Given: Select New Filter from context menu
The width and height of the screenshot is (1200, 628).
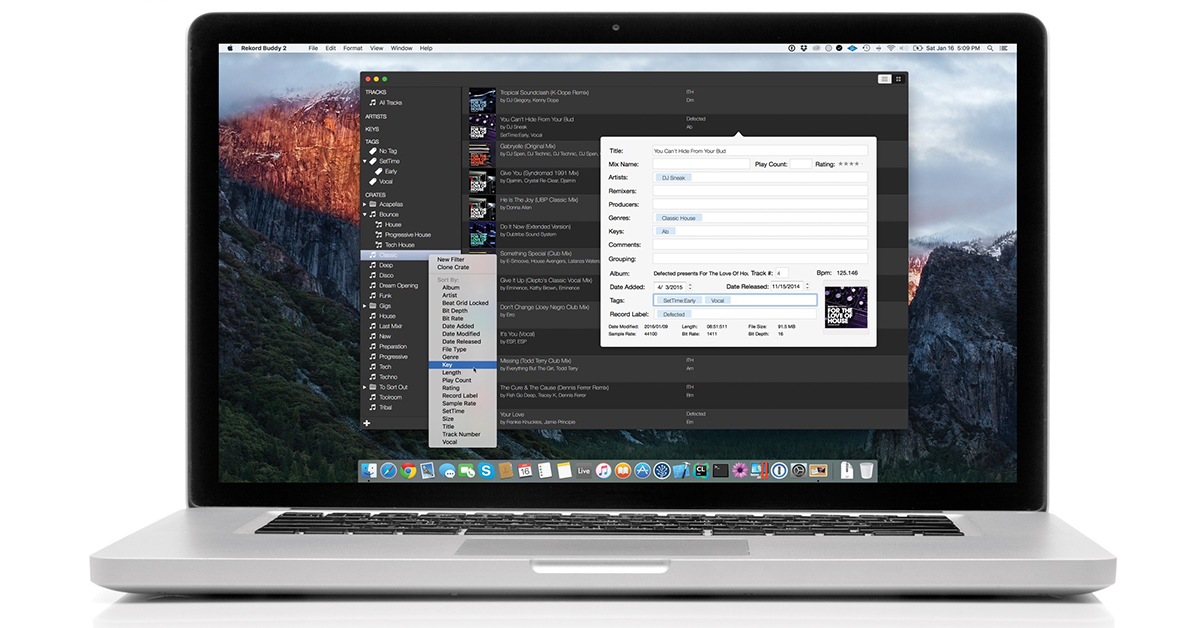Looking at the screenshot, I should tap(450, 260).
